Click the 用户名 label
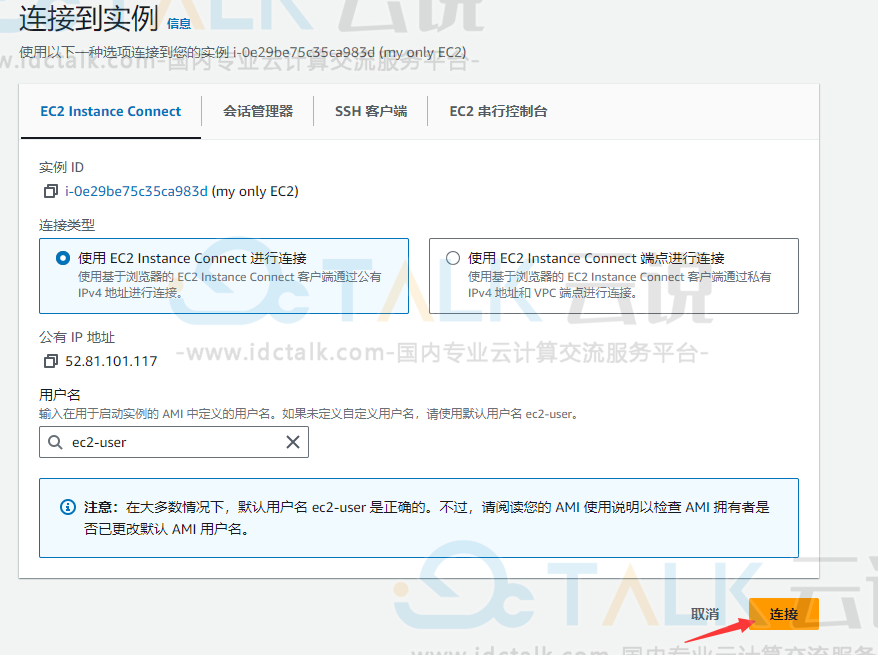This screenshot has height=655, width=878. coord(59,395)
